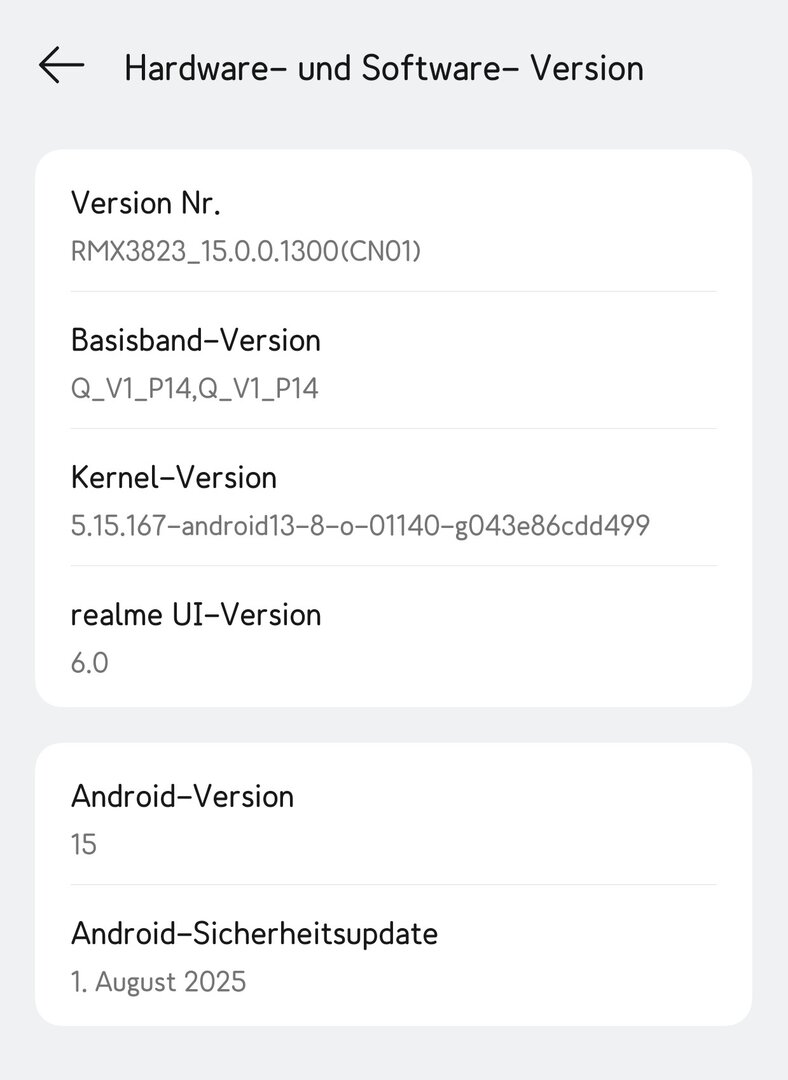Click the 5.15.167-android13 kernel string
788x1080 pixels.
click(360, 524)
